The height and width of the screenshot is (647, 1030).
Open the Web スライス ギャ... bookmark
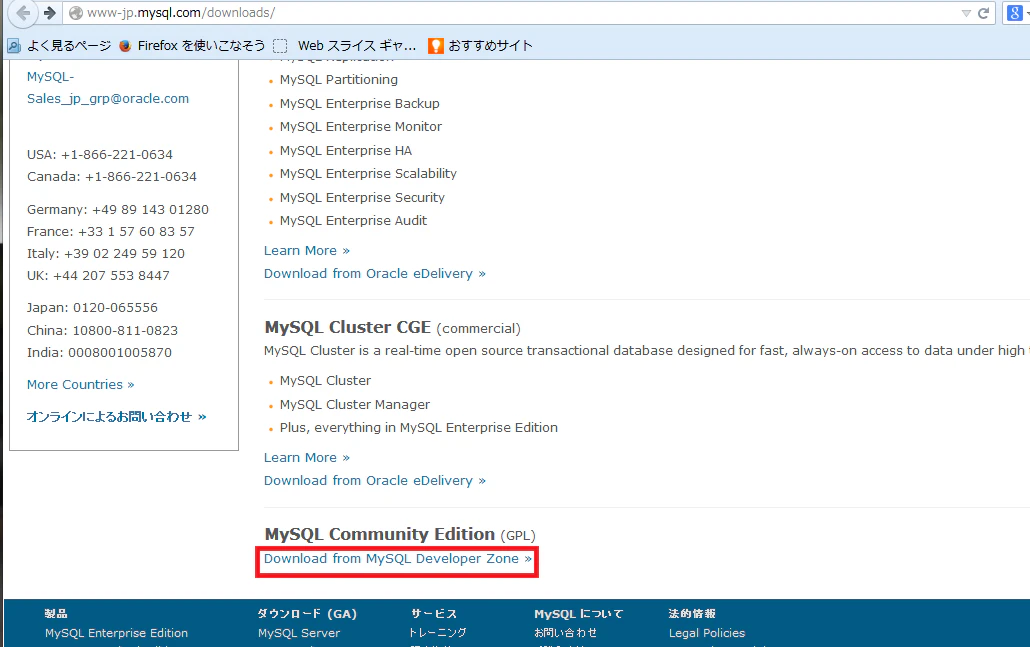coord(345,45)
